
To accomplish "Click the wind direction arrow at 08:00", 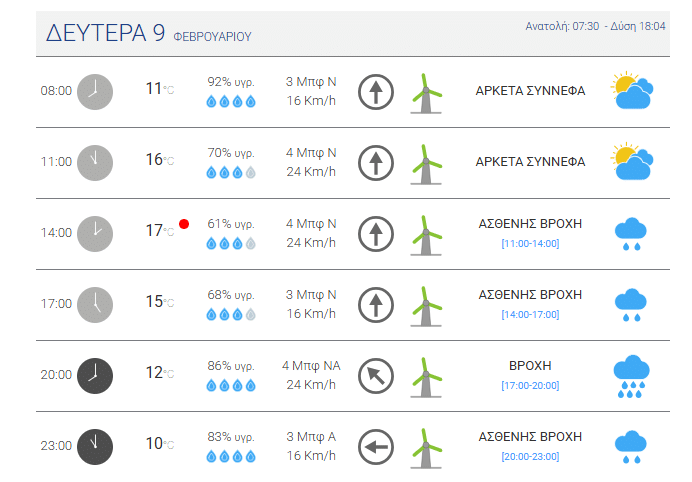I will pos(376,91).
